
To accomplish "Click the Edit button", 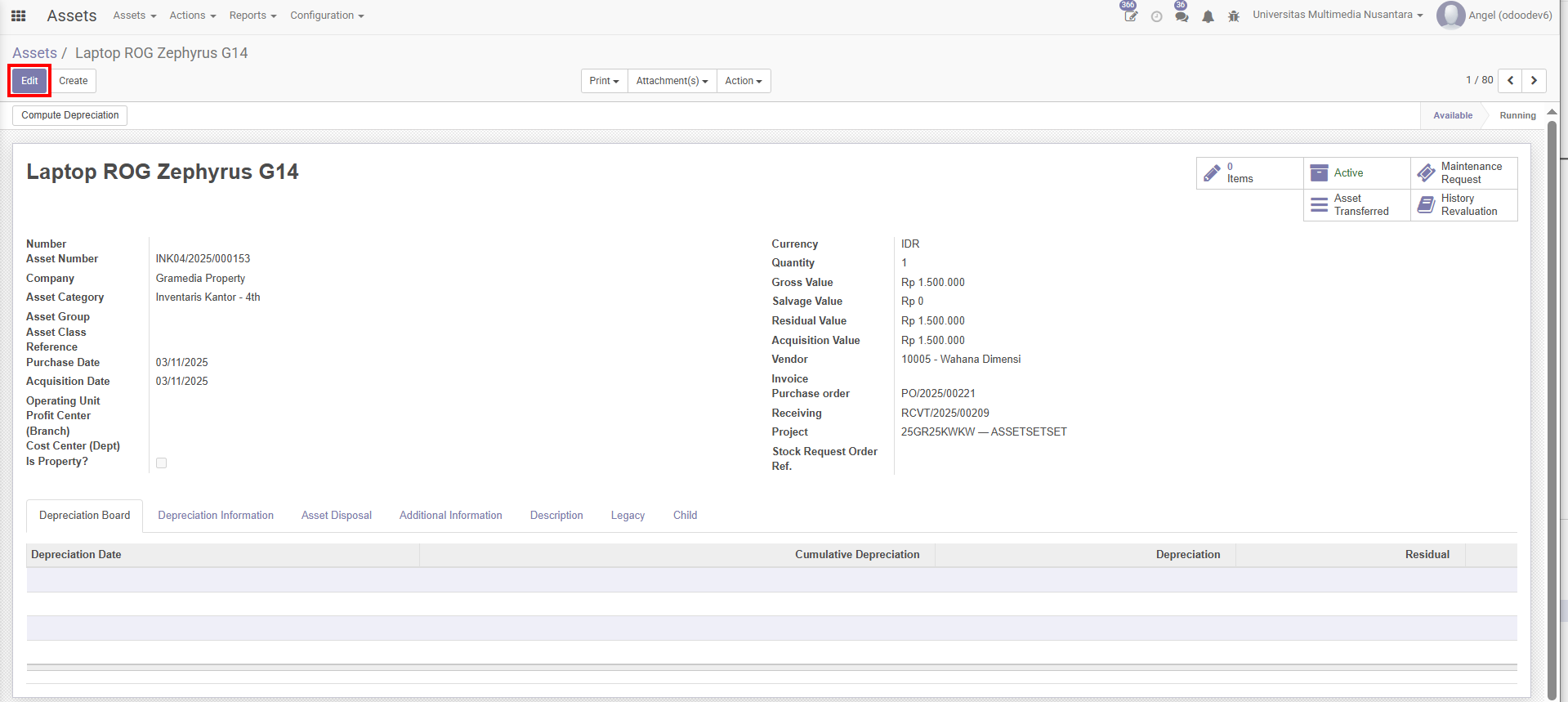I will 29,81.
